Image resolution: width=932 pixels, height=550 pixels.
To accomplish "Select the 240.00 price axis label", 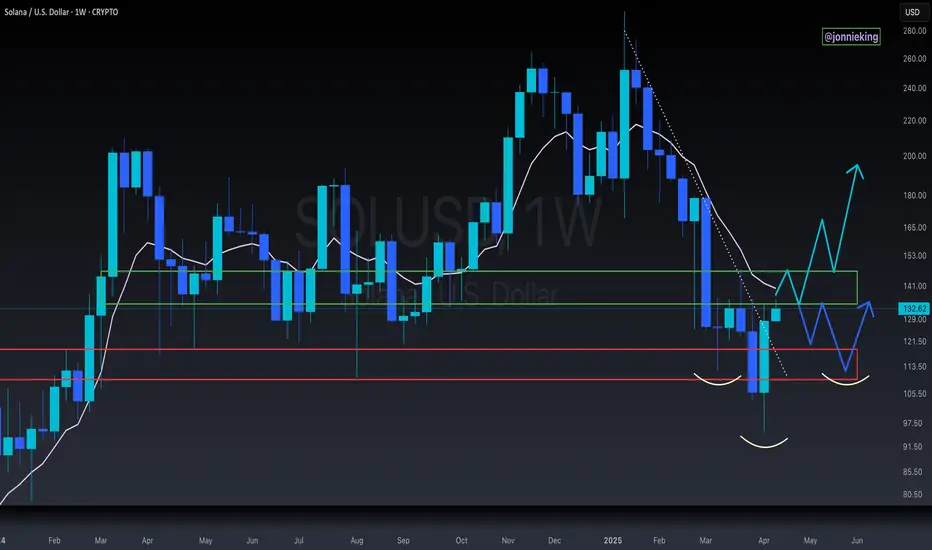I will click(914, 88).
